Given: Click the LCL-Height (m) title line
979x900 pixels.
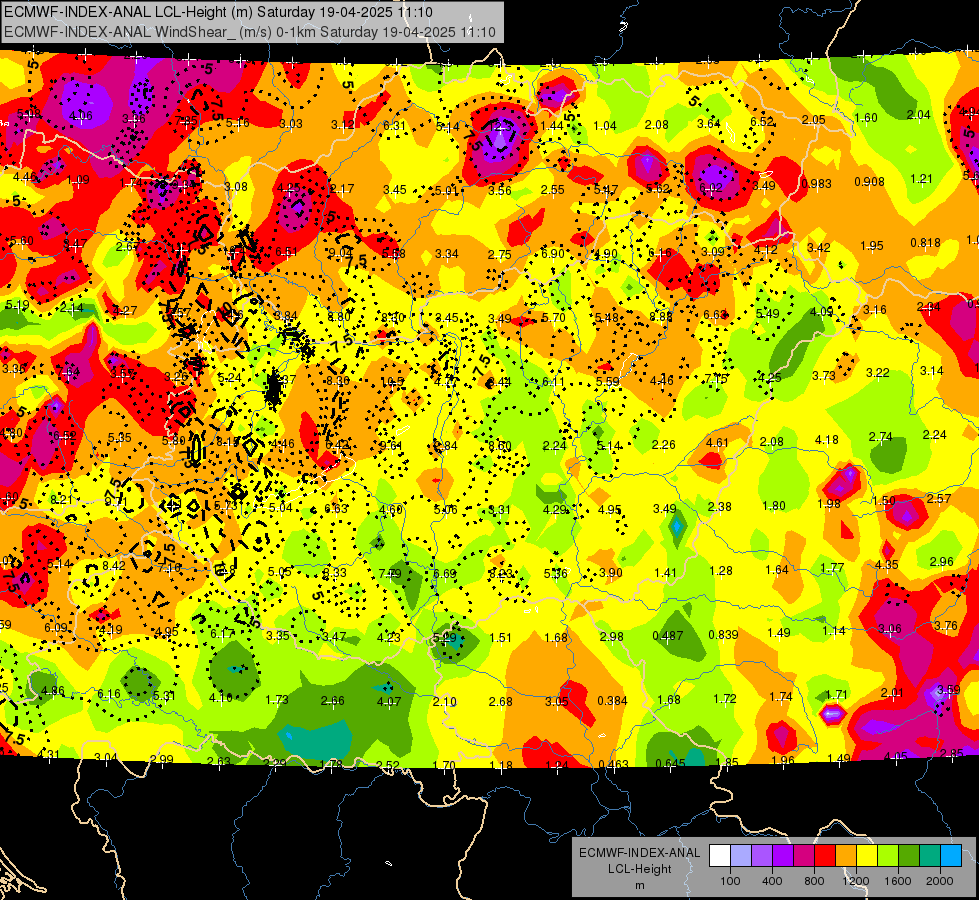Looking at the screenshot, I should pos(218,12).
